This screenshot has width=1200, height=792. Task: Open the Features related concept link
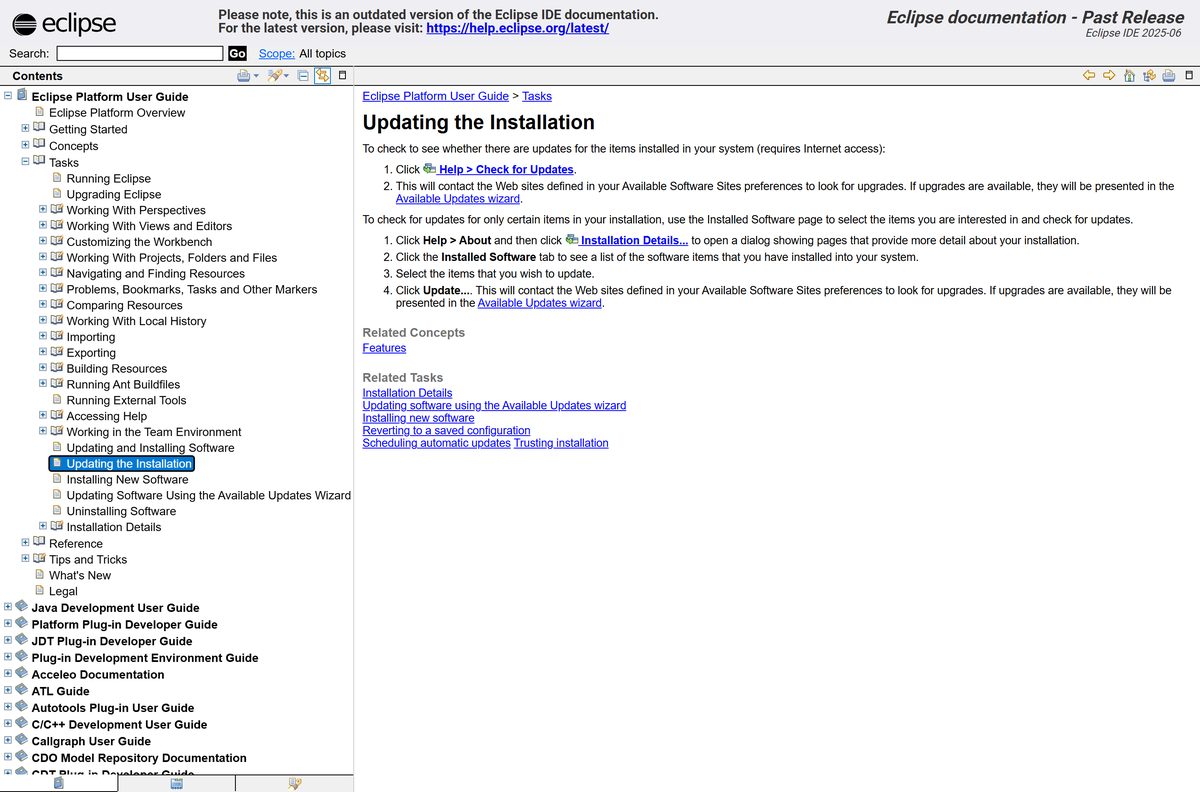click(x=384, y=348)
